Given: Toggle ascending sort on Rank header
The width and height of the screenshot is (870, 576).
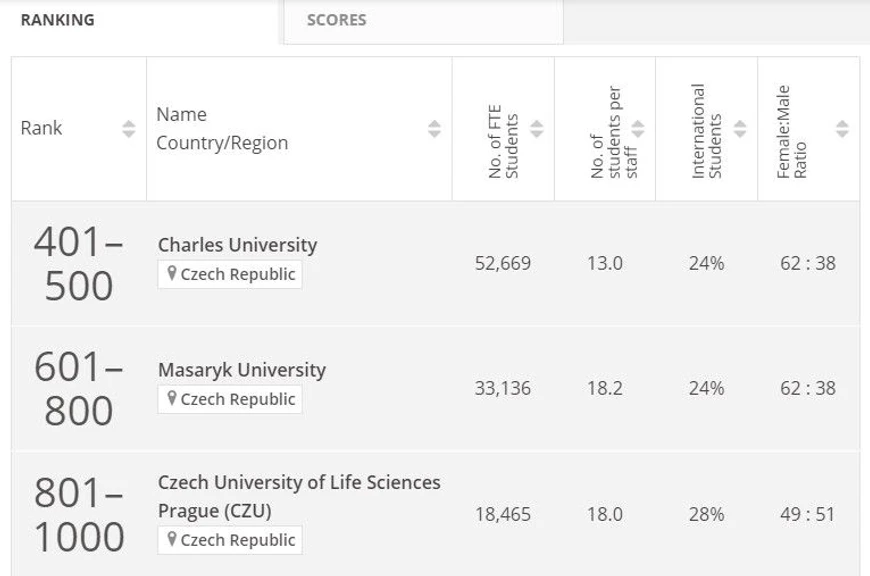Looking at the screenshot, I should 128,123.
